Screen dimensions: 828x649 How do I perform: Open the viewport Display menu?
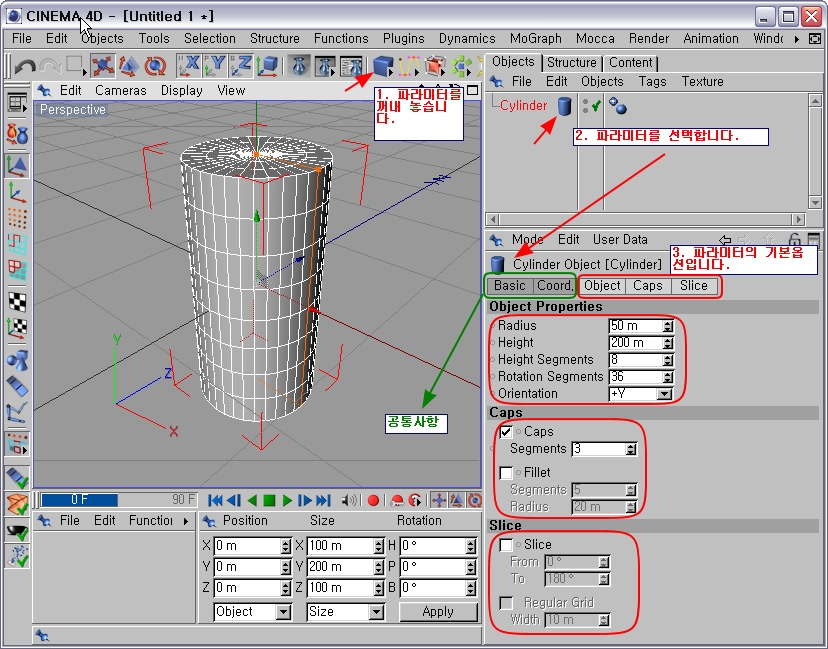pos(182,90)
